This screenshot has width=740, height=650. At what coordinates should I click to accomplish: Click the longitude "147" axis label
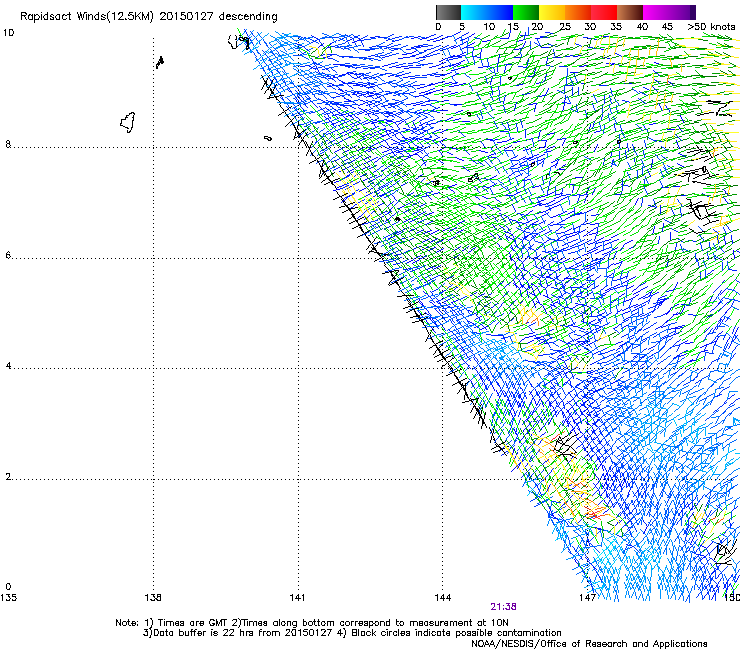tap(588, 598)
